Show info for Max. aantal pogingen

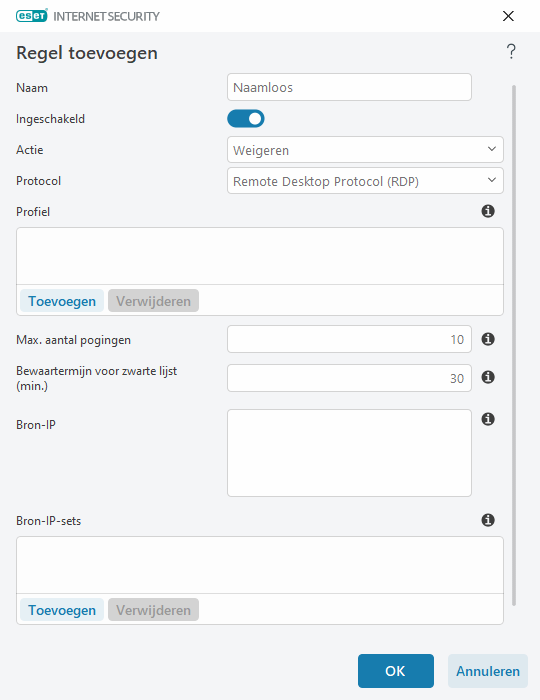point(488,339)
